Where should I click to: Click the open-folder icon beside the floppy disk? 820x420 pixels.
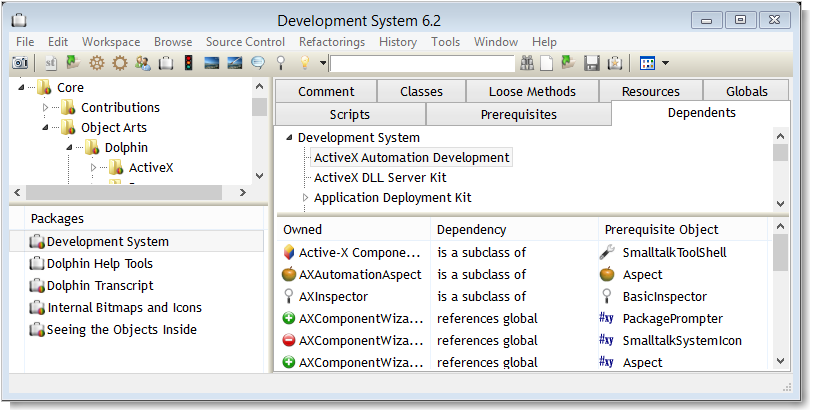pos(568,63)
